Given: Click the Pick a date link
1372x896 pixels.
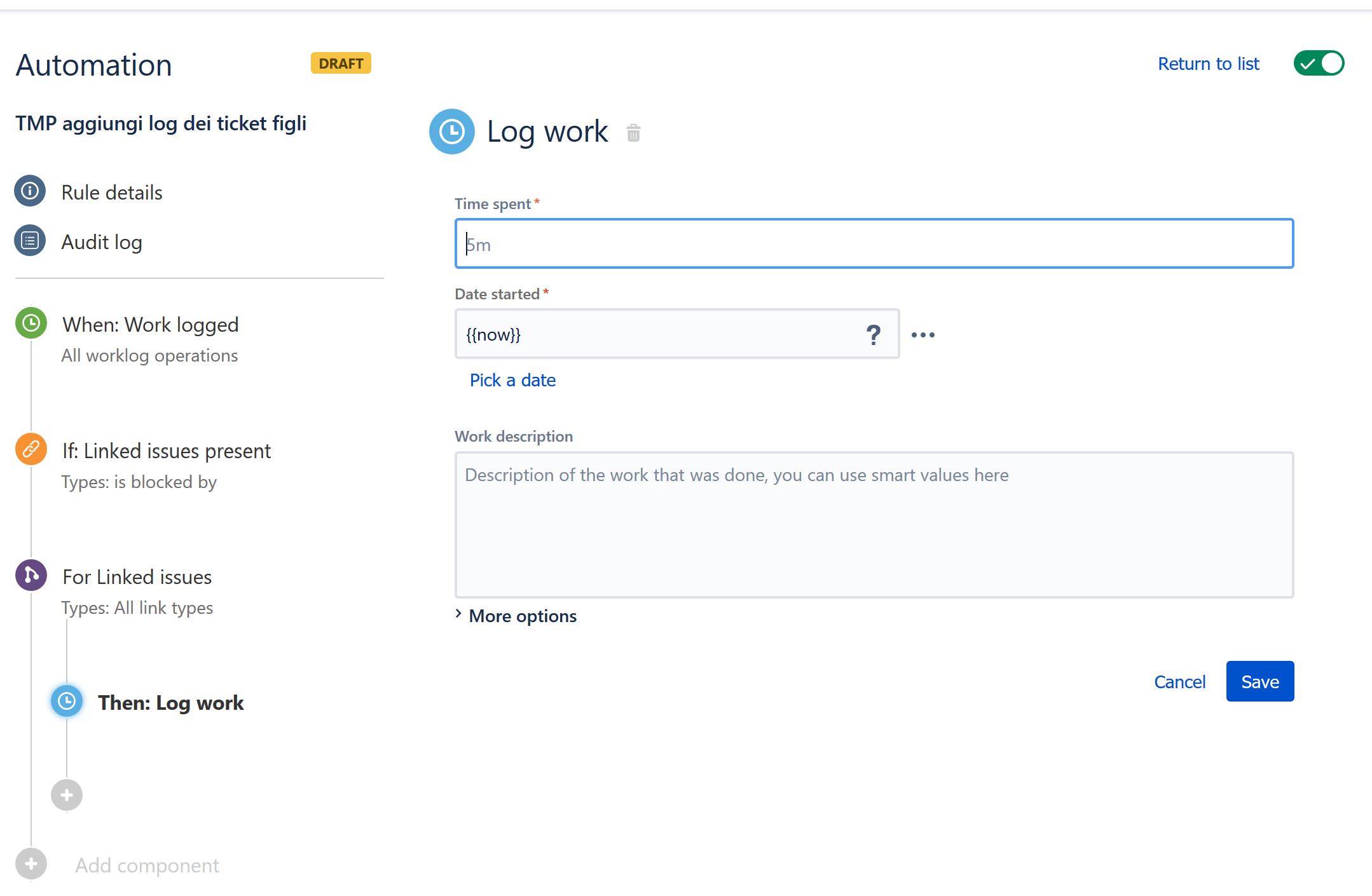Looking at the screenshot, I should click(512, 380).
